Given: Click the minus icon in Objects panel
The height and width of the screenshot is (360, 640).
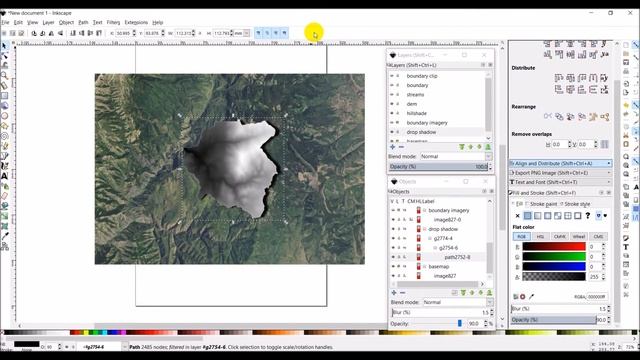Looking at the screenshot, I should [402, 293].
